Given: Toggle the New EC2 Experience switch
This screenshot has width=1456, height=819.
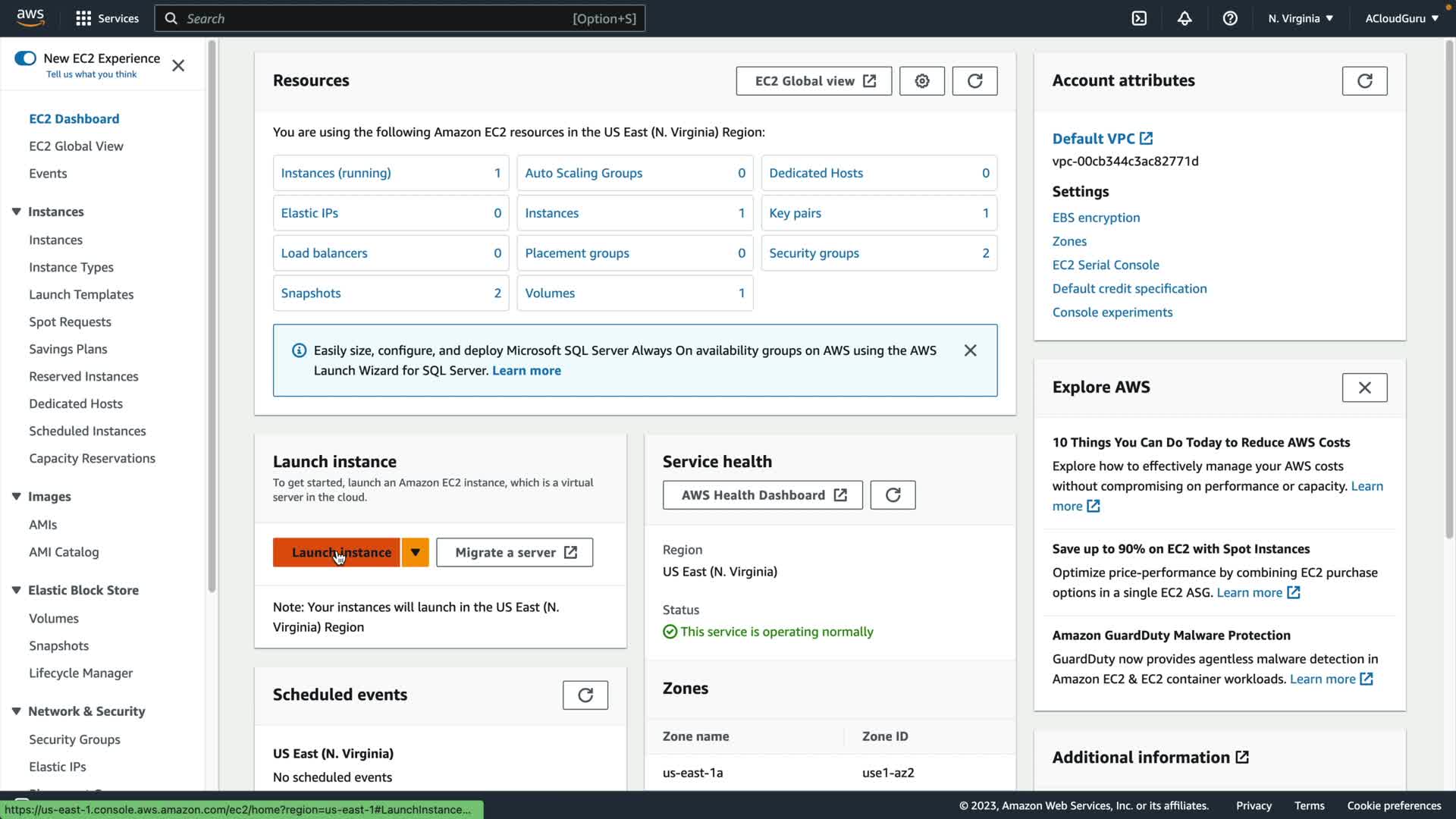Looking at the screenshot, I should [25, 58].
